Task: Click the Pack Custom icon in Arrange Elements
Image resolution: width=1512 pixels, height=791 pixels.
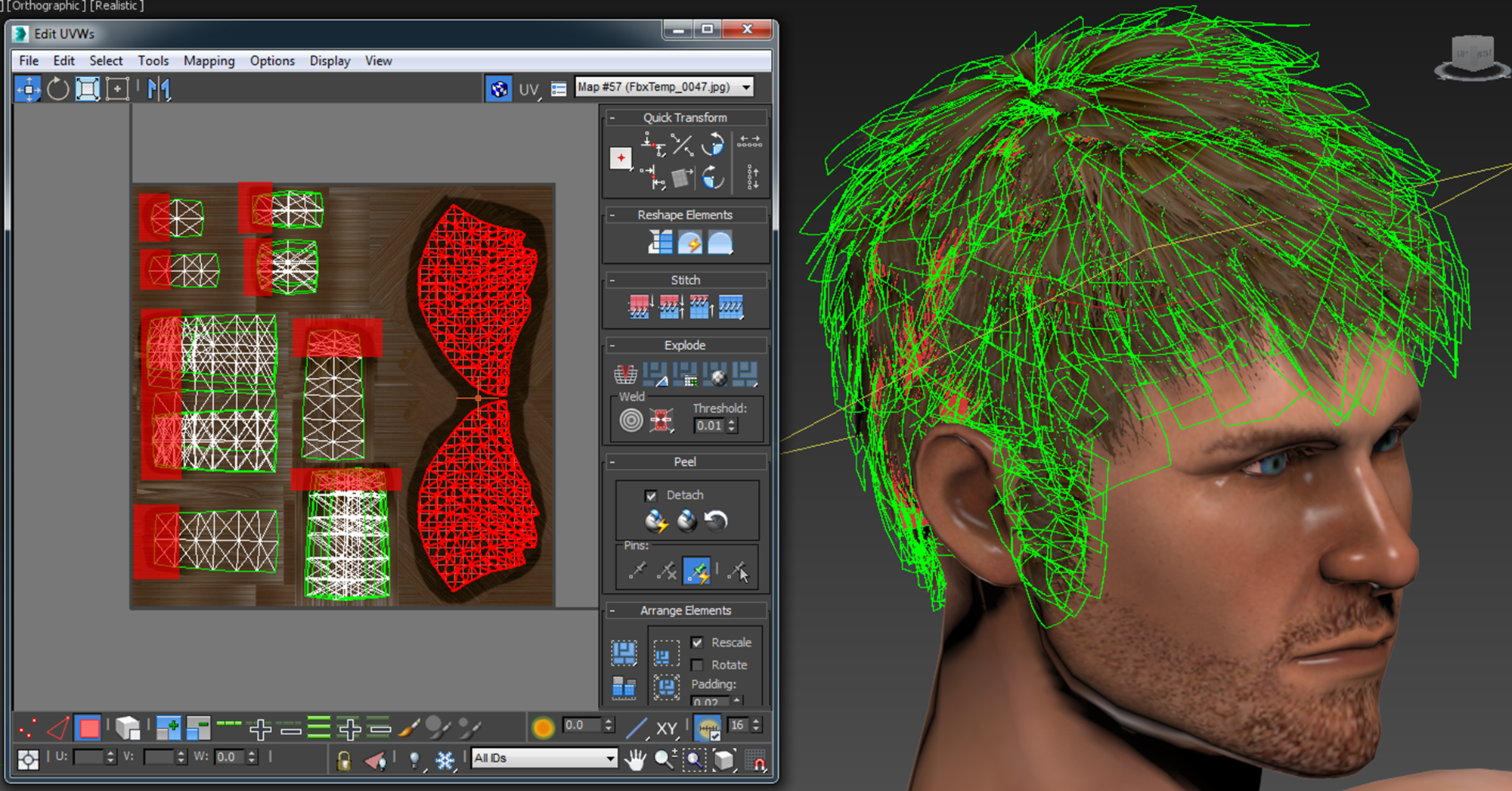Action: click(x=624, y=652)
